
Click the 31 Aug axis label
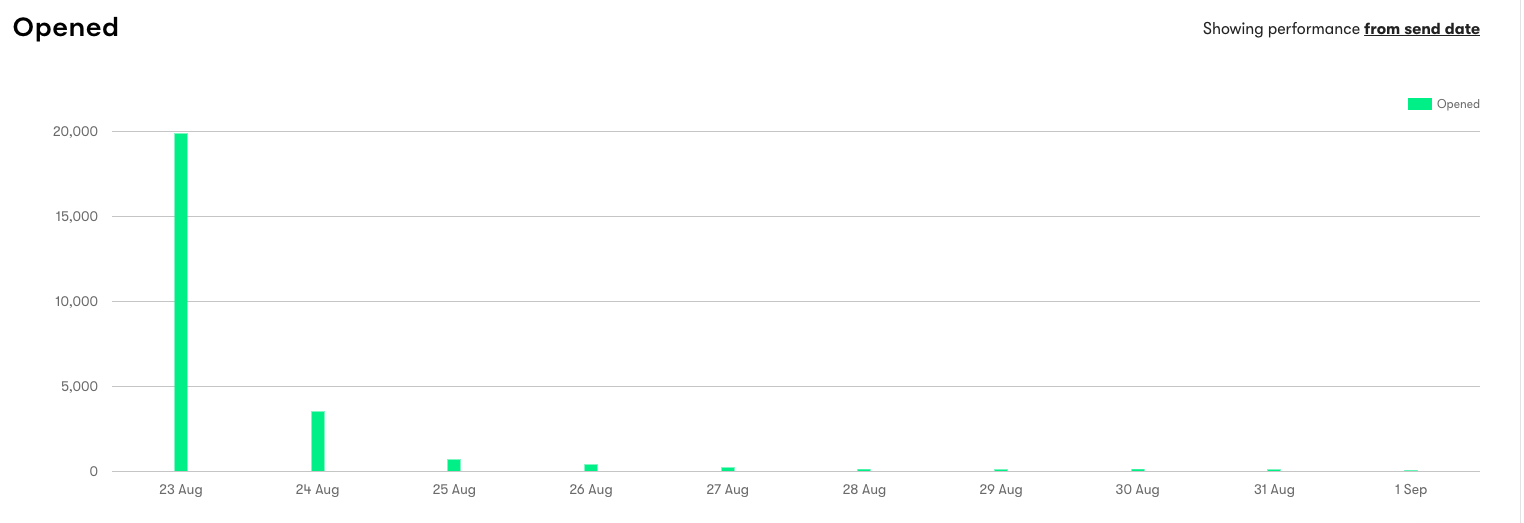coord(1274,490)
